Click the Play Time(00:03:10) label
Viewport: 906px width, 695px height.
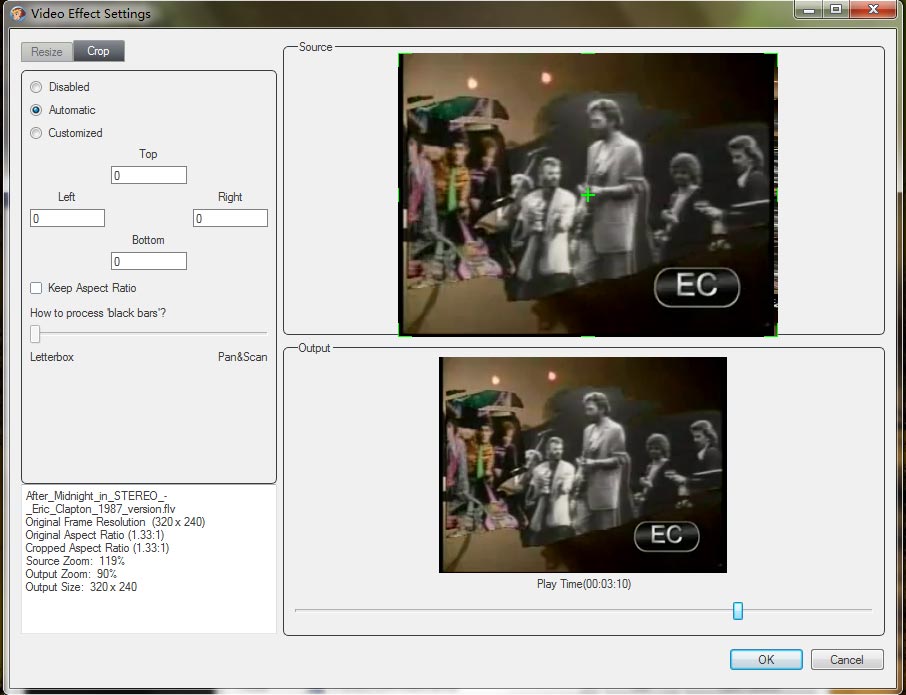tap(584, 584)
